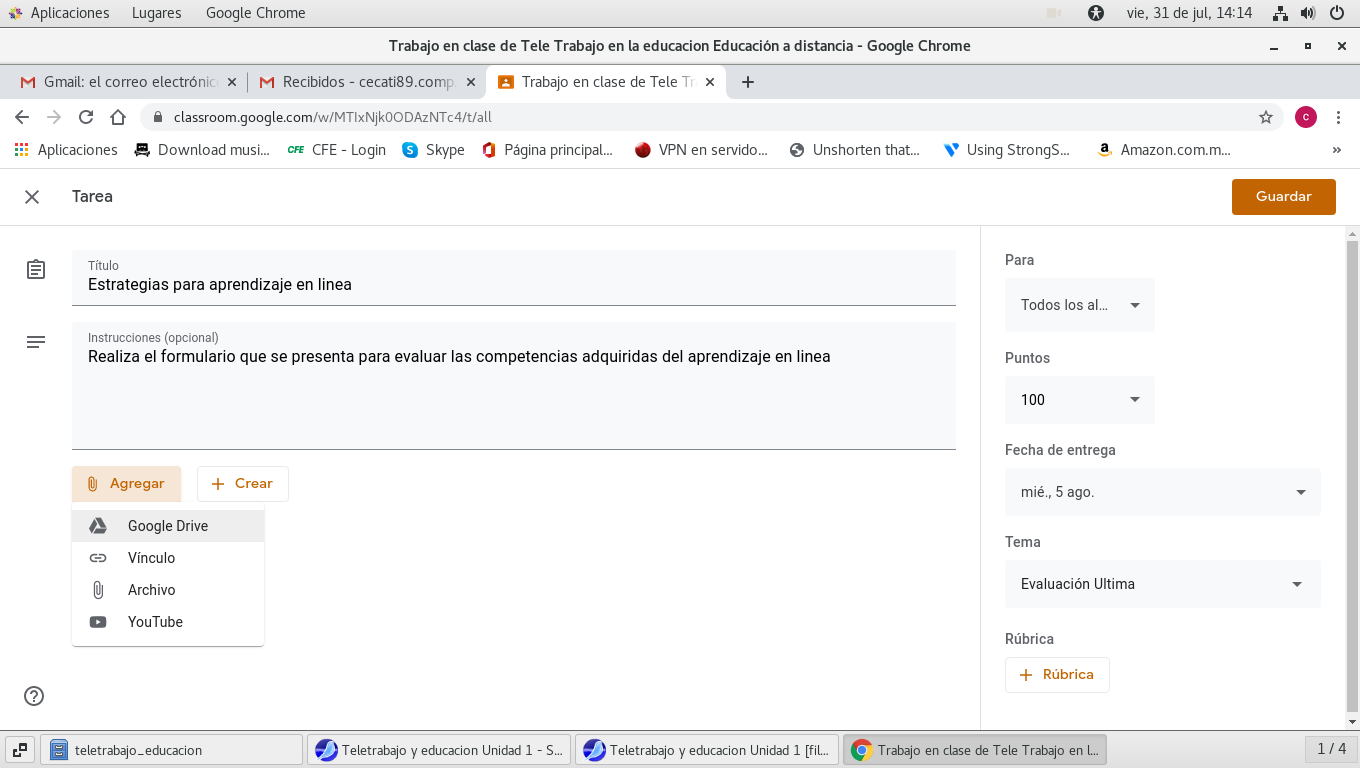Open the Tema Evaluación Ultima dropdown
1360x768 pixels.
[1162, 584]
